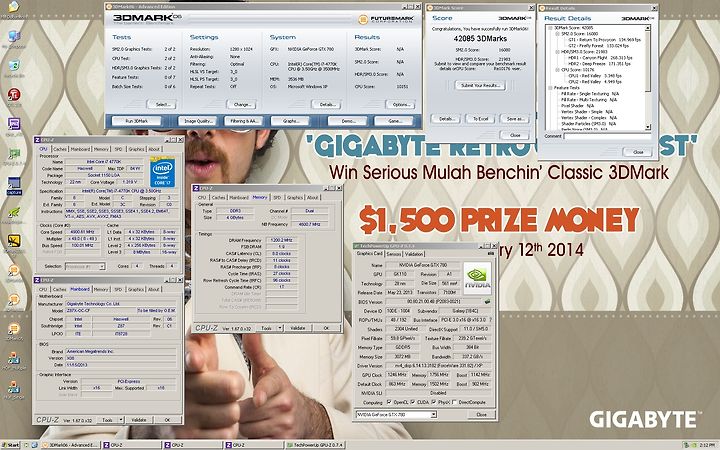Open Image Quality in 3DMark06
Image resolution: width=720 pixels, height=450 pixels.
(x=197, y=121)
